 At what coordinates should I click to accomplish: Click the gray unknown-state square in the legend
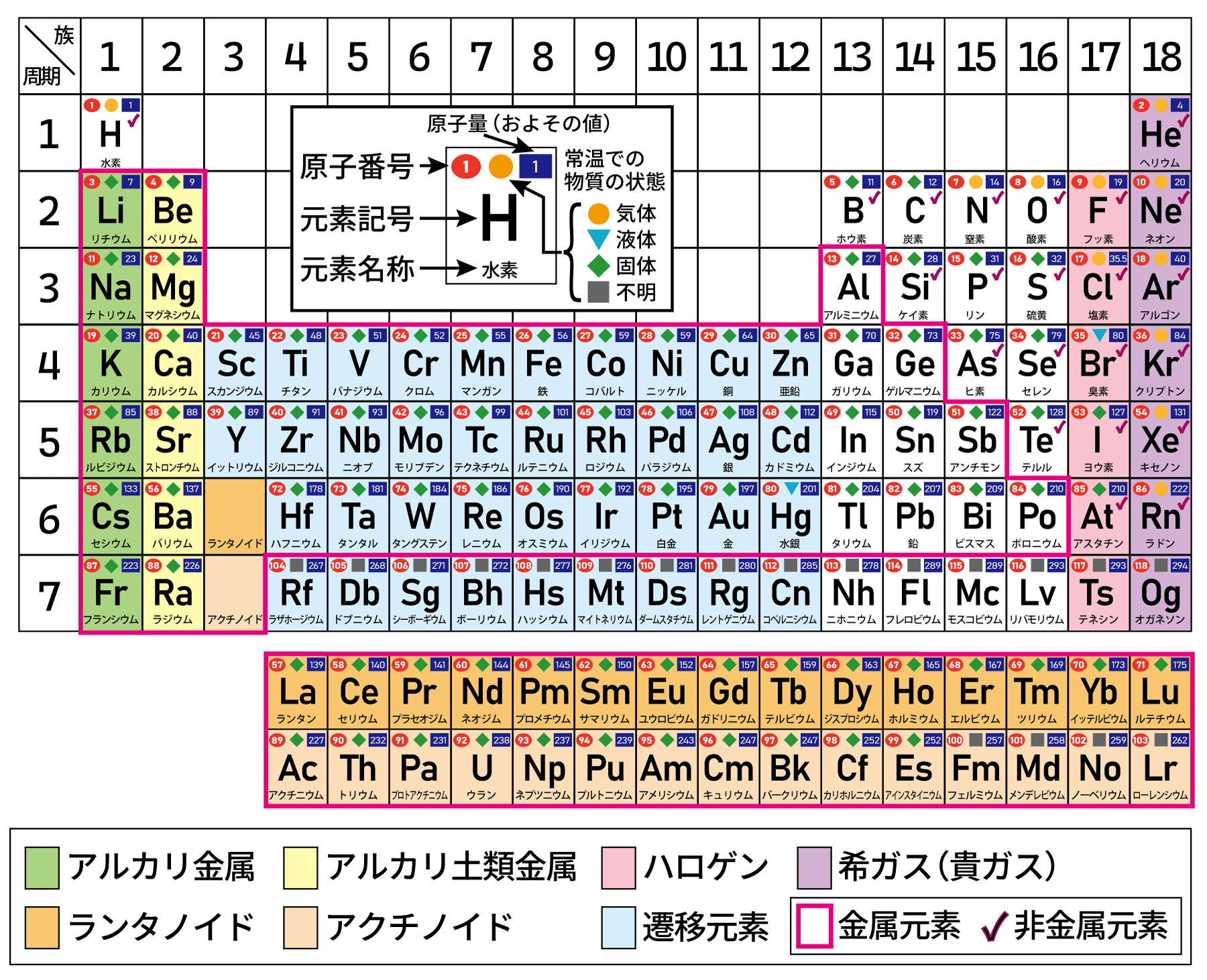point(598,292)
